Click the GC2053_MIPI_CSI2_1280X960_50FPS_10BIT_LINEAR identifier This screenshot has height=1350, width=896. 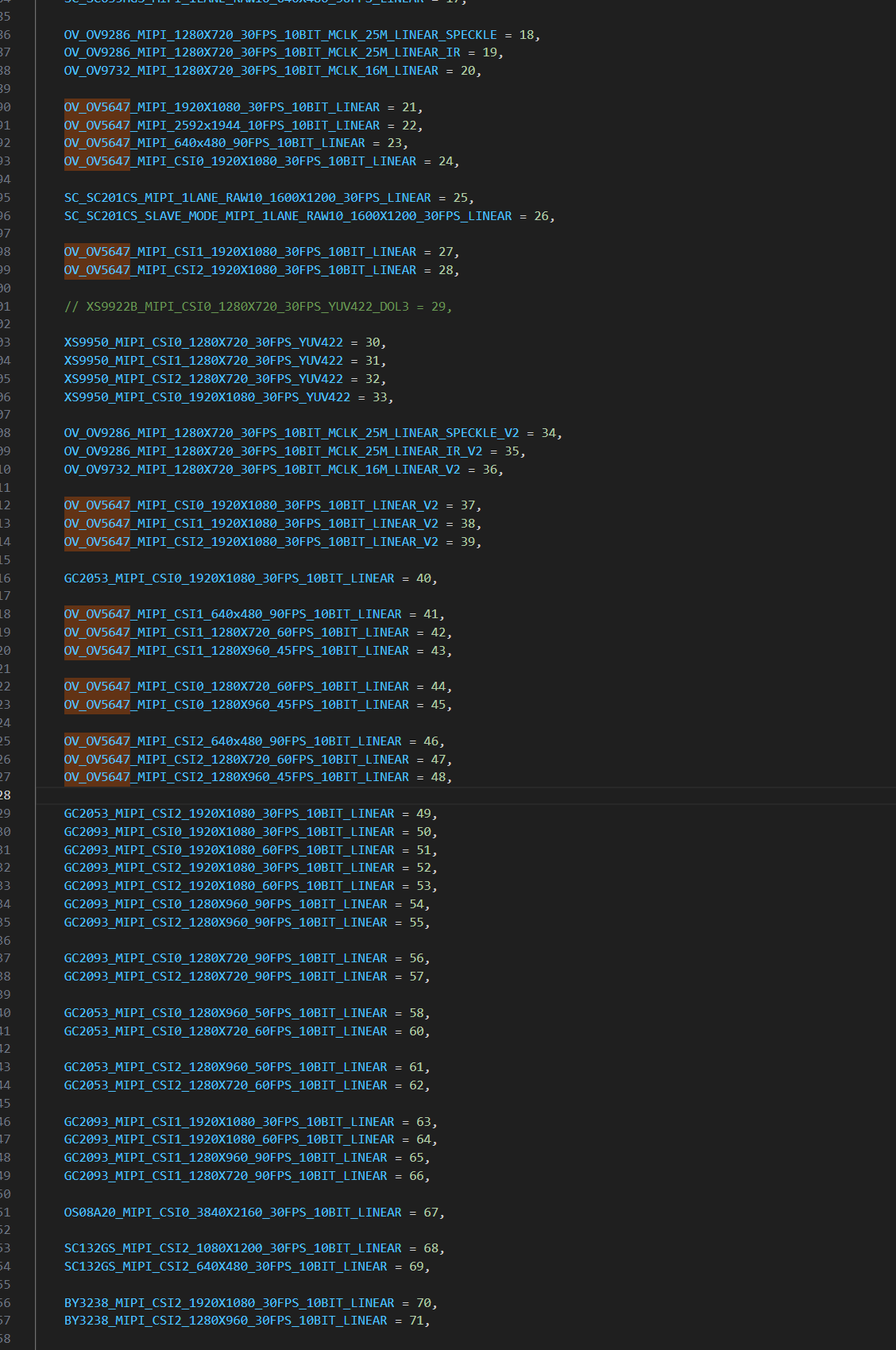225,1067
